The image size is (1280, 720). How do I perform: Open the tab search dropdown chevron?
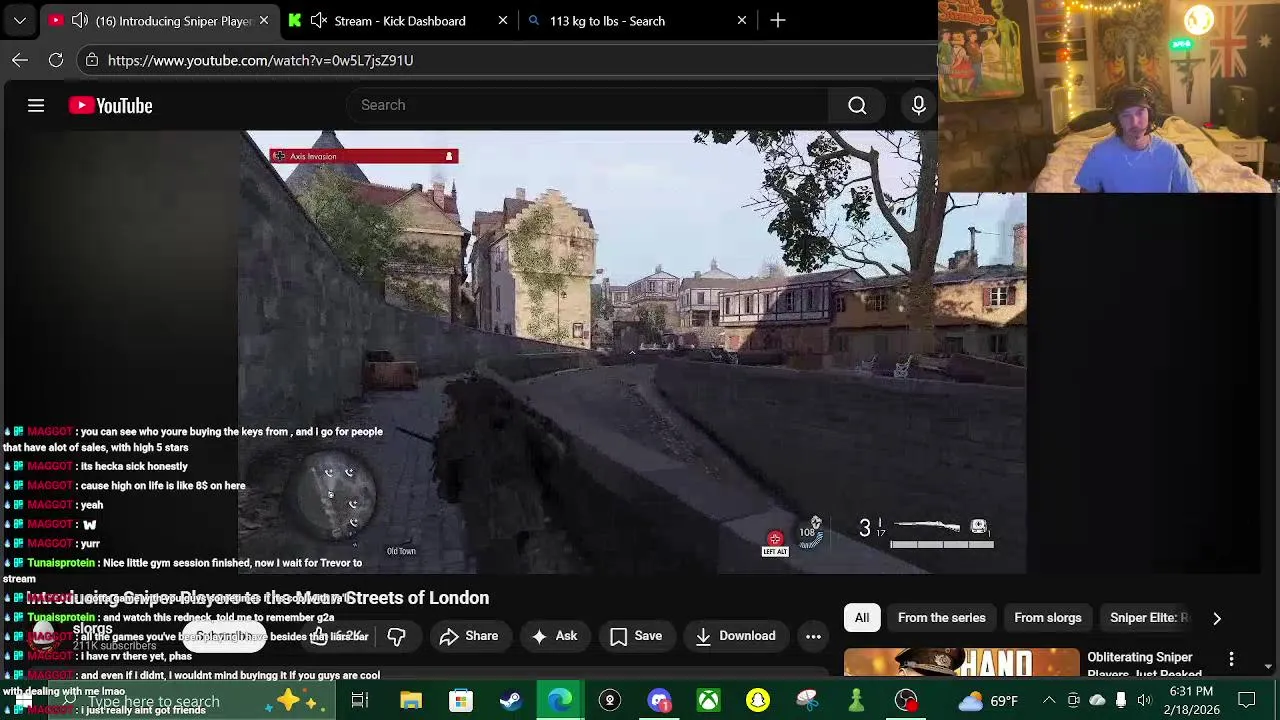tap(20, 20)
